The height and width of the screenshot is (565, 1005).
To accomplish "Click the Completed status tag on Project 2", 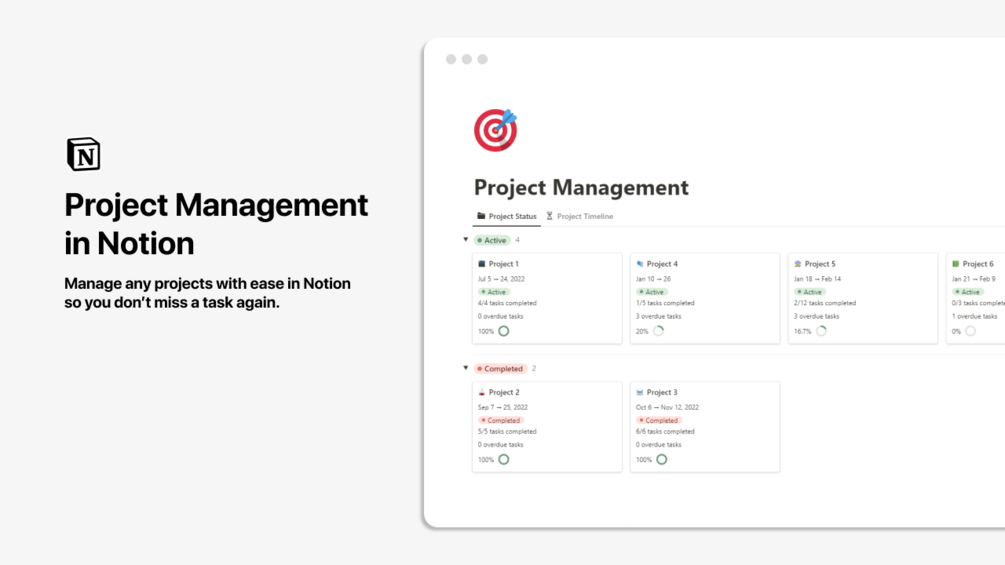I will [x=501, y=420].
